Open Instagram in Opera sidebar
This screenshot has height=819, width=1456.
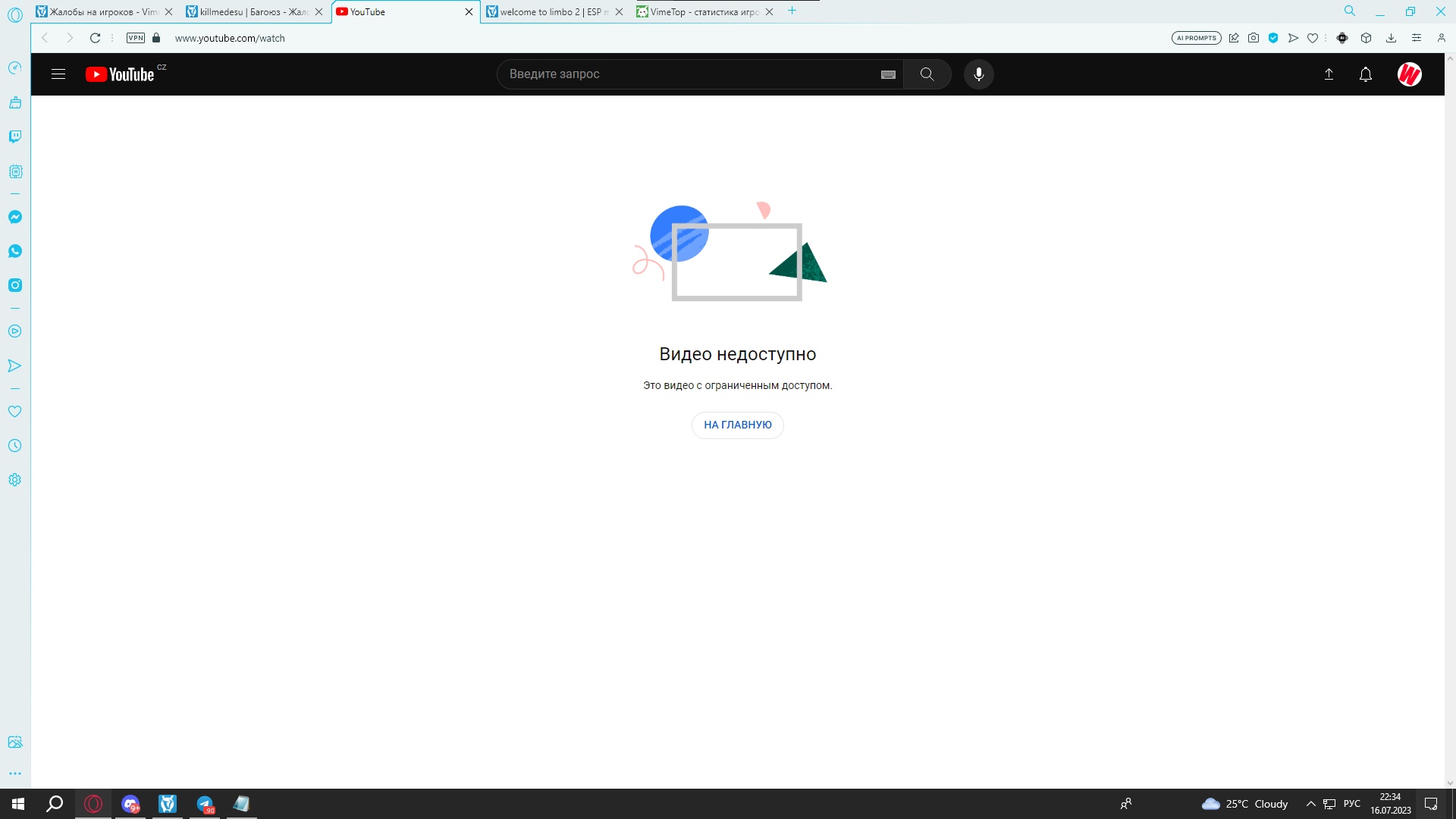pyautogui.click(x=15, y=285)
